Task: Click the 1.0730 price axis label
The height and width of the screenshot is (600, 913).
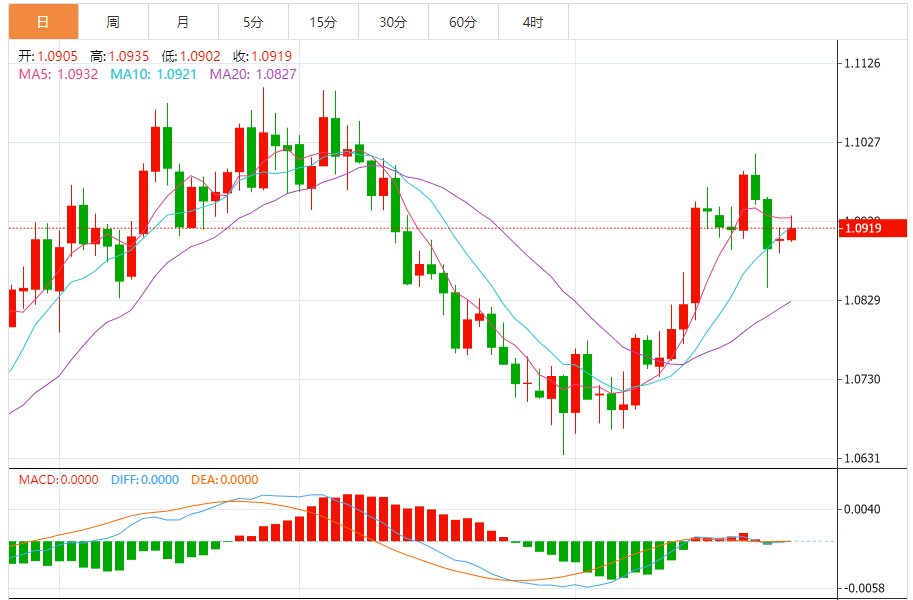Action: coord(862,379)
